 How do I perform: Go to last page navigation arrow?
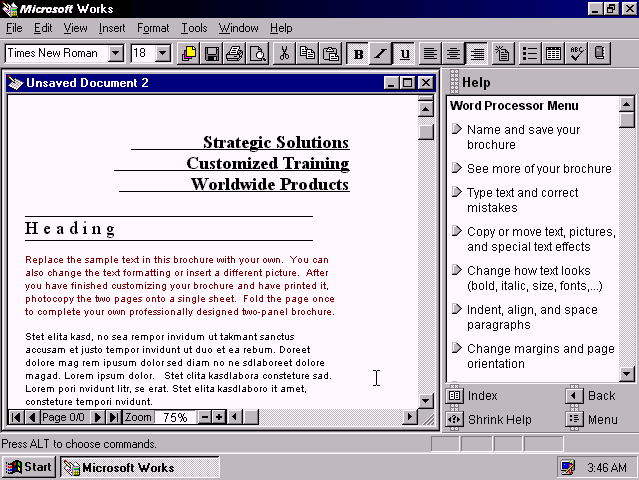[x=114, y=417]
